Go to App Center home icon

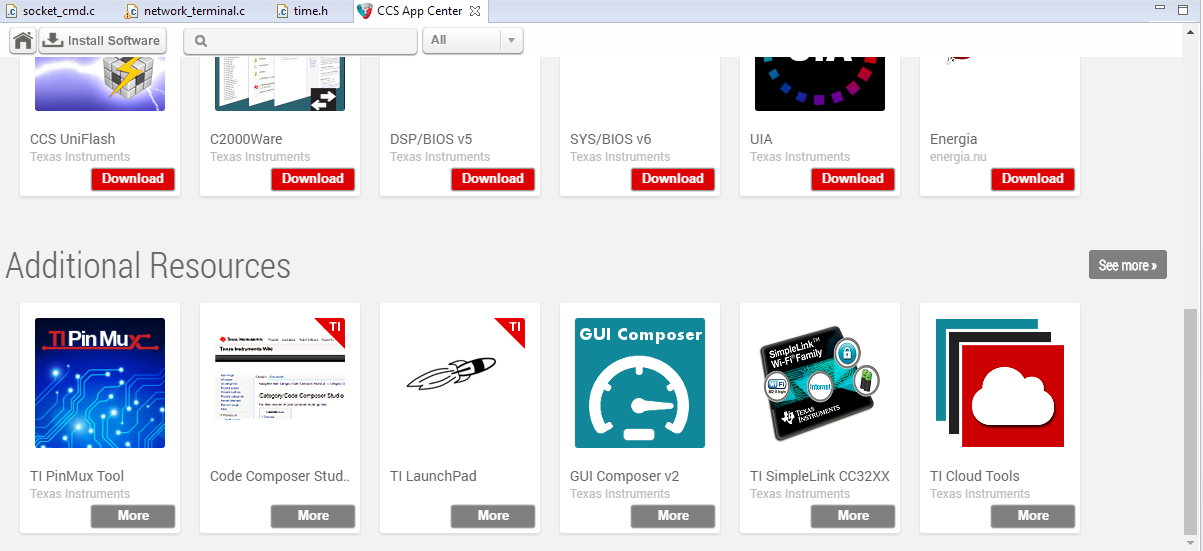pyautogui.click(x=23, y=41)
